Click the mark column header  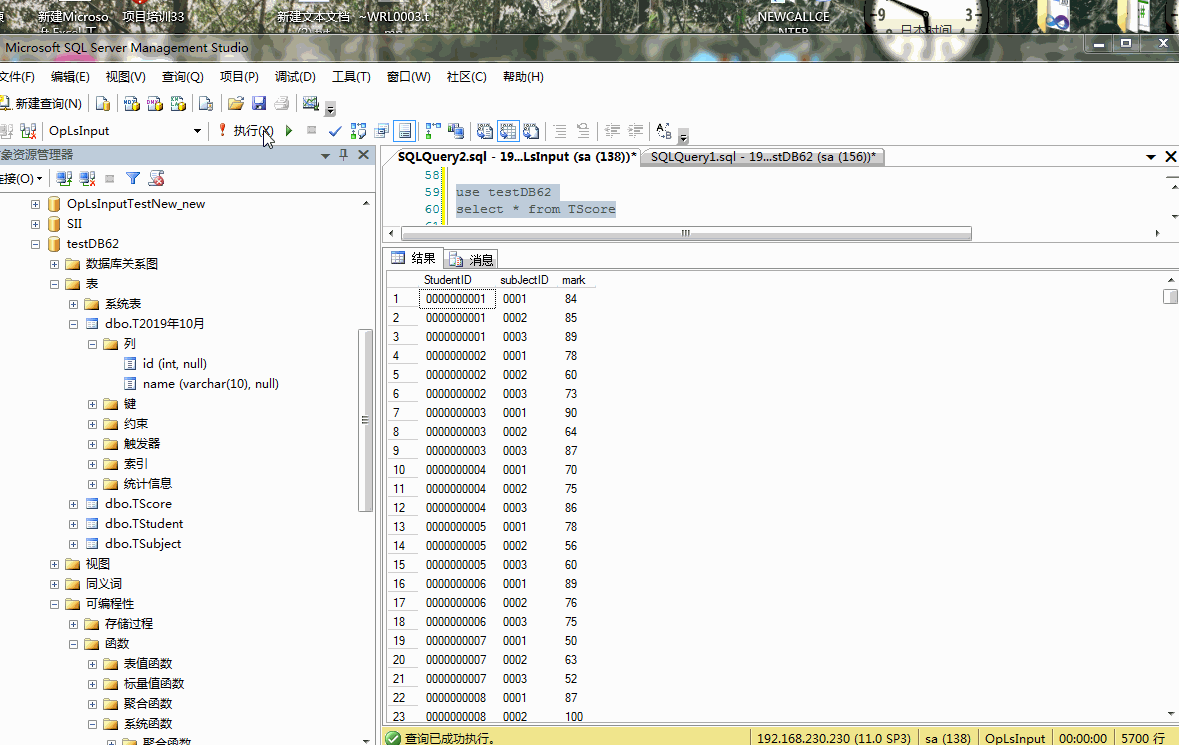[x=573, y=280]
